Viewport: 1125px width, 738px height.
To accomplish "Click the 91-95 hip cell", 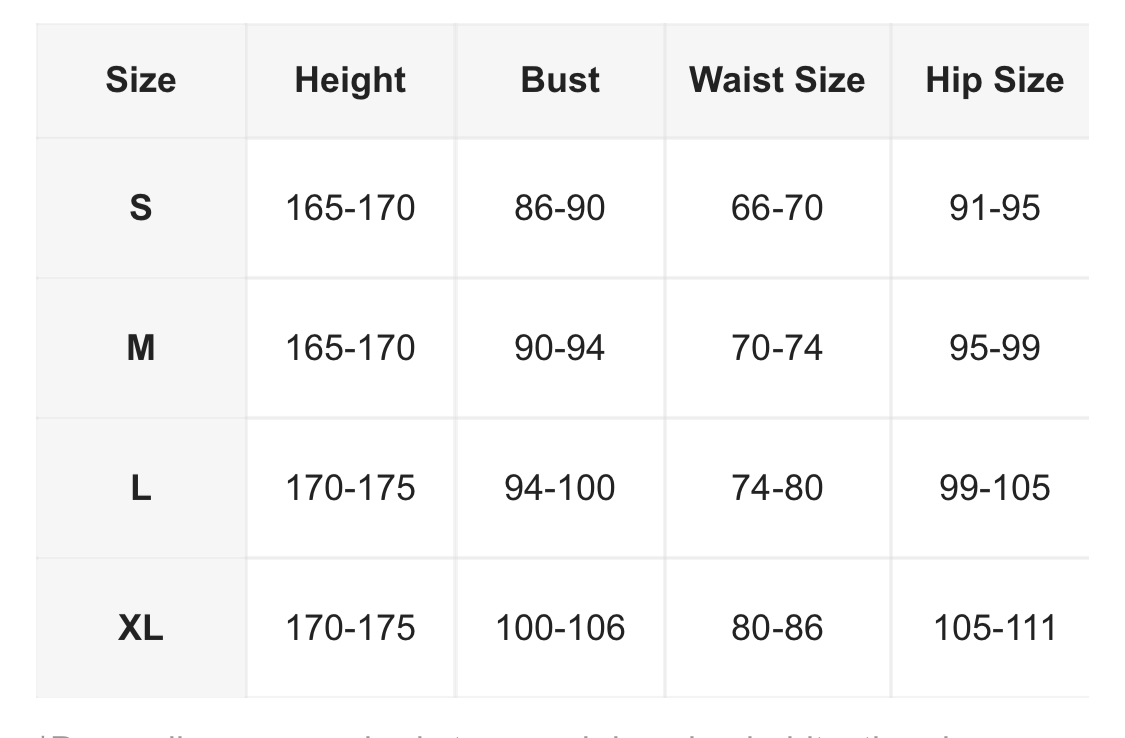I will point(994,208).
